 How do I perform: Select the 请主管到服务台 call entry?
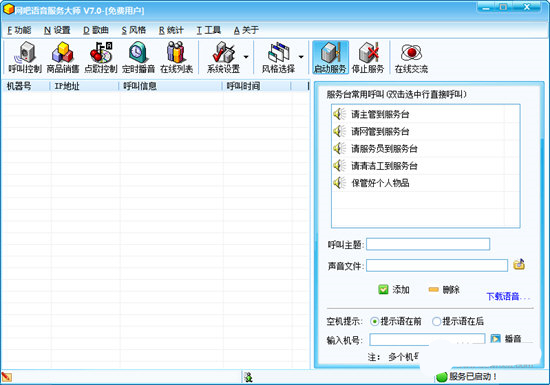pyautogui.click(x=425, y=114)
